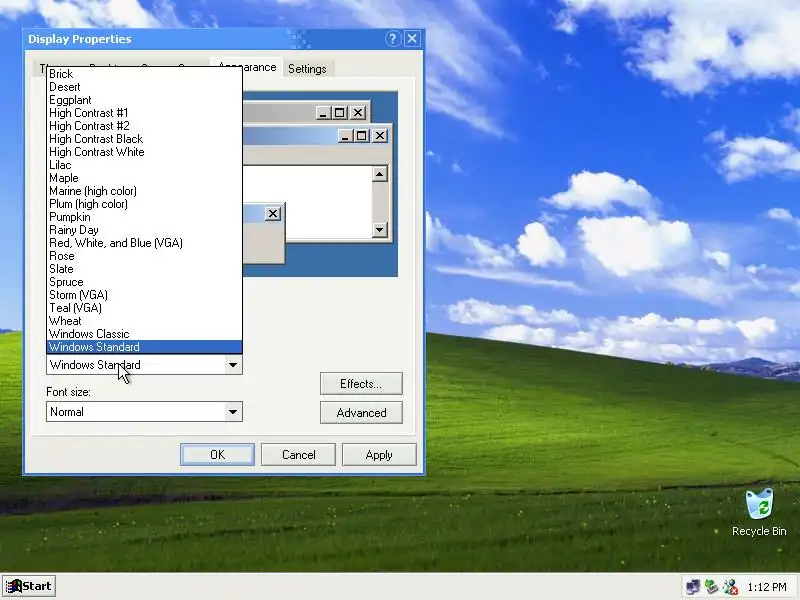This screenshot has width=800, height=600.
Task: Choose the Wheat scheme
Action: 144,321
